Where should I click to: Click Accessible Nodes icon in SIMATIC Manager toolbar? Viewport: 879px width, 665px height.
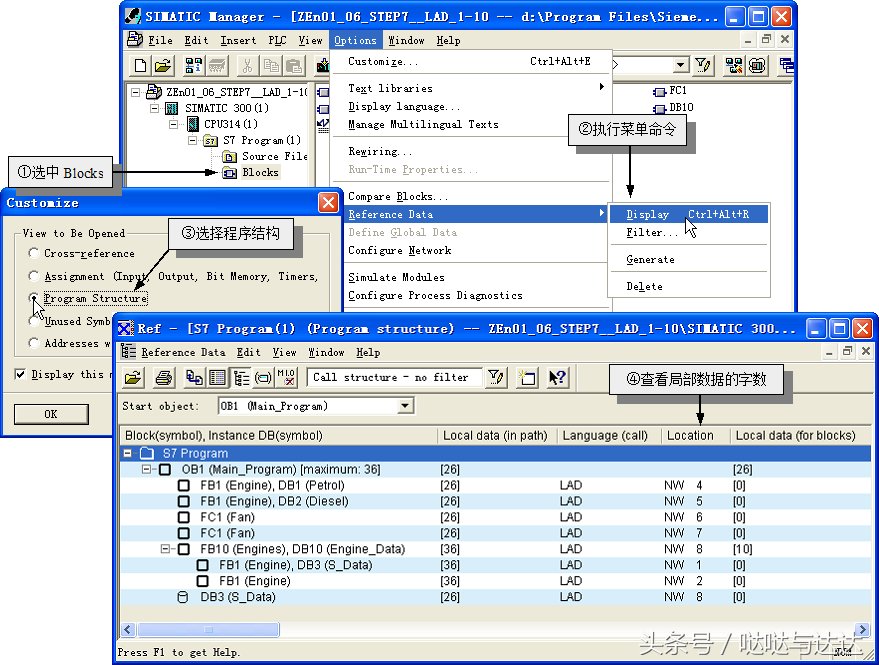[193, 66]
